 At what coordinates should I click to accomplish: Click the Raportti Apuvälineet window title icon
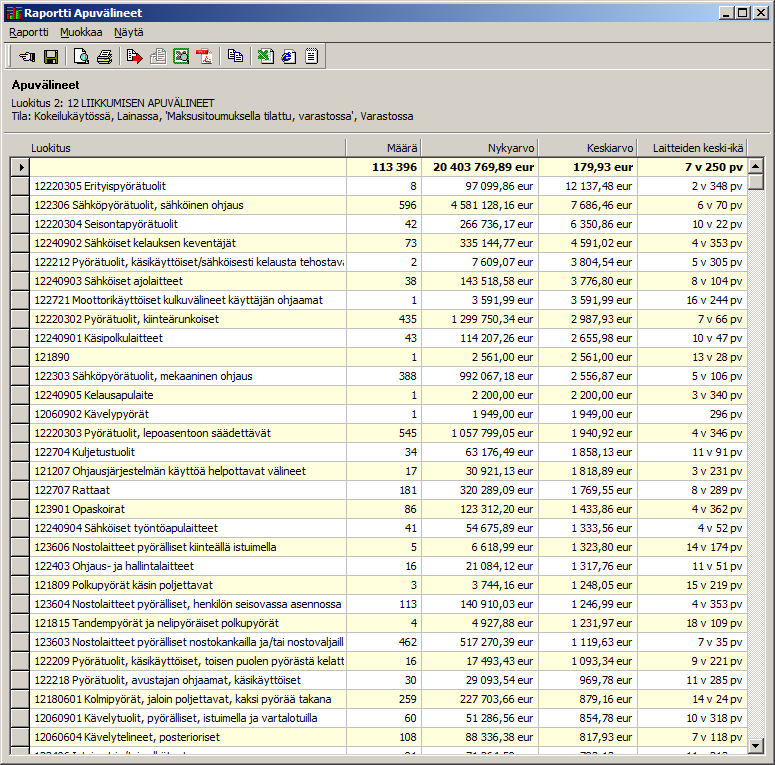[14, 13]
